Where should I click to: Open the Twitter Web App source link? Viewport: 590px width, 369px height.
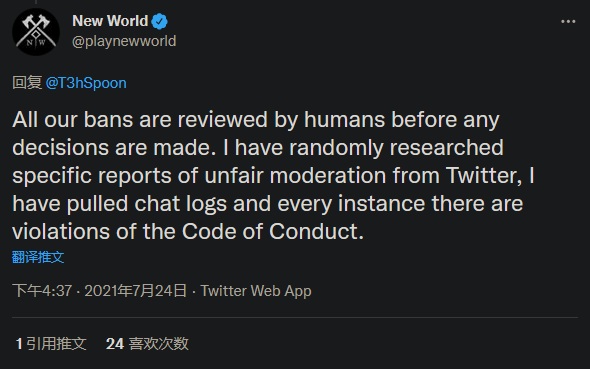click(x=256, y=291)
